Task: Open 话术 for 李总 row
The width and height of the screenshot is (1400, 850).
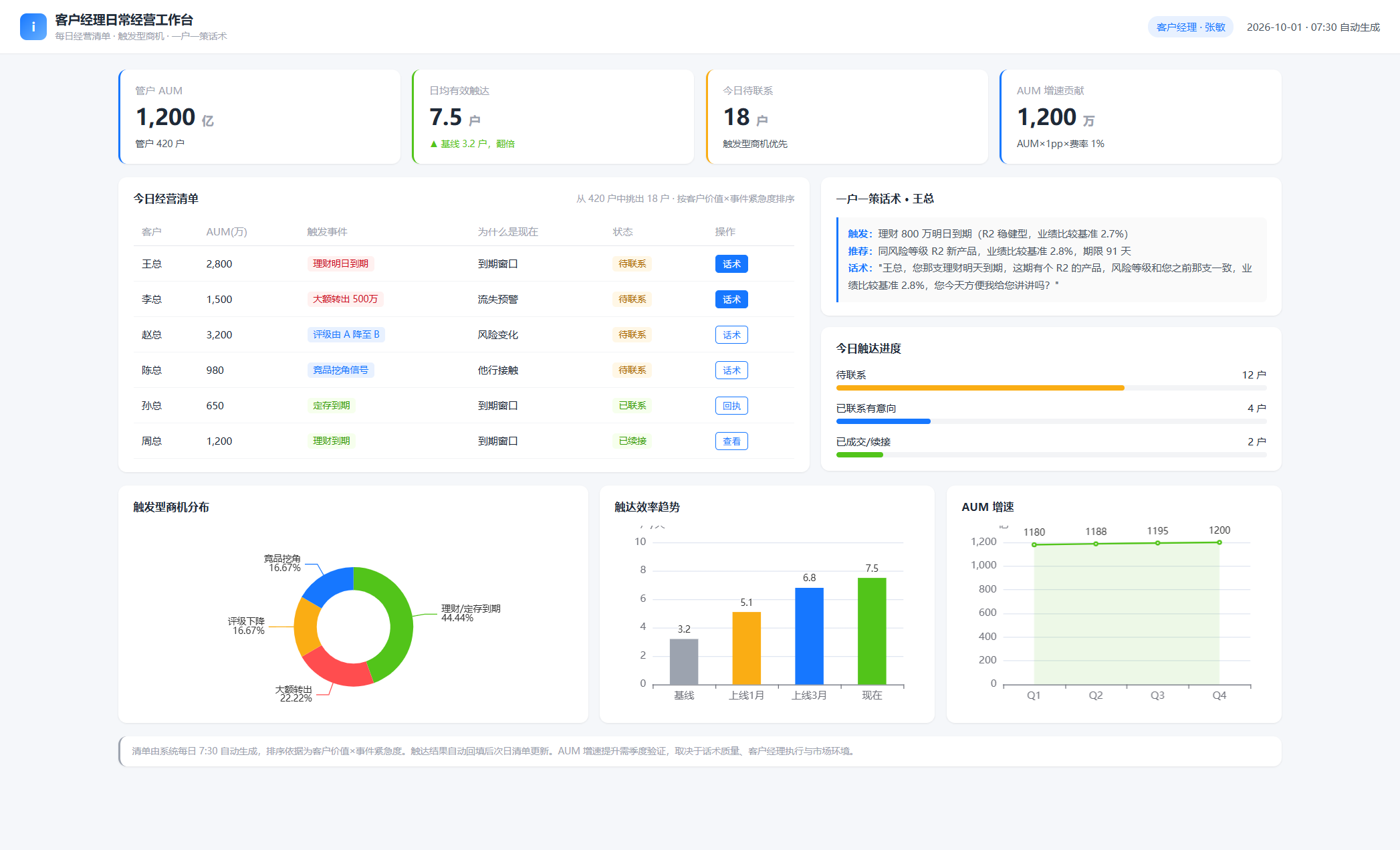Action: pos(731,300)
